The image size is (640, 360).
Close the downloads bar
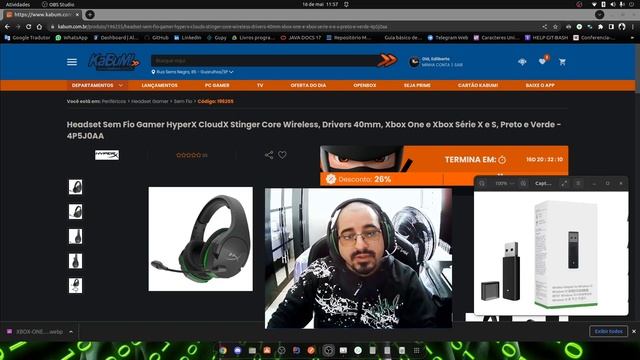634,331
